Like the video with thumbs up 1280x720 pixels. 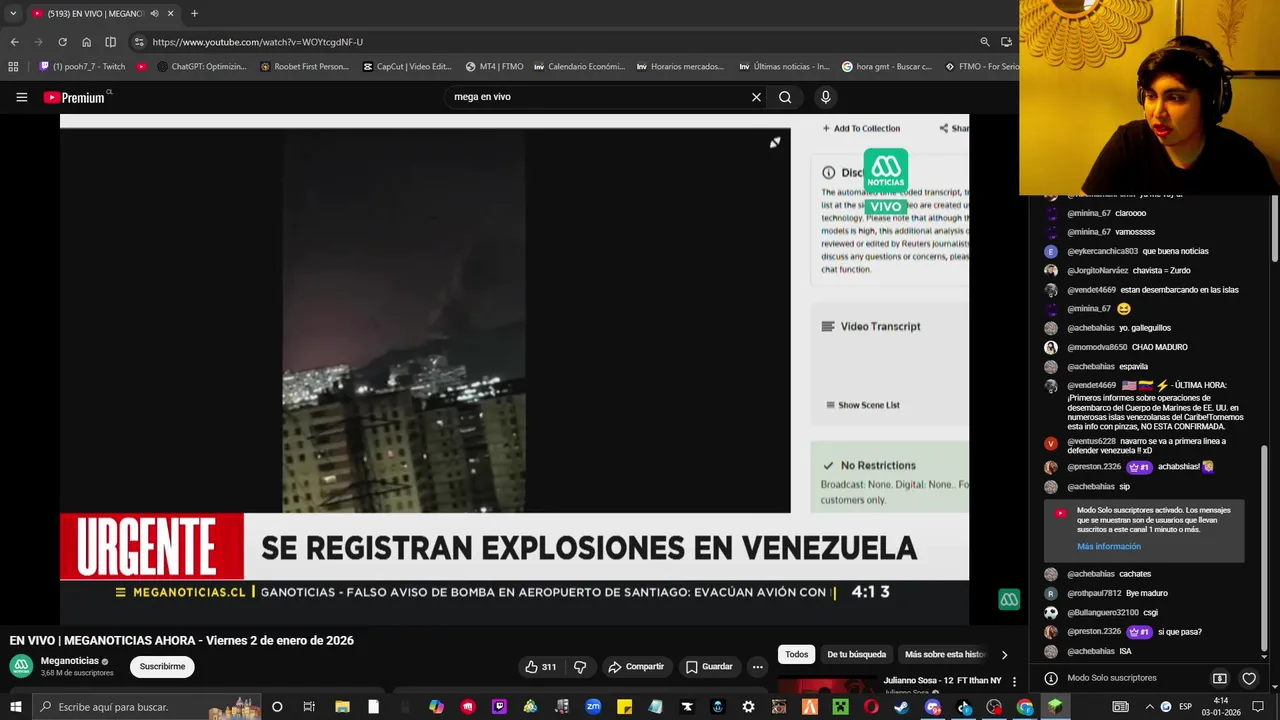pyautogui.click(x=541, y=667)
